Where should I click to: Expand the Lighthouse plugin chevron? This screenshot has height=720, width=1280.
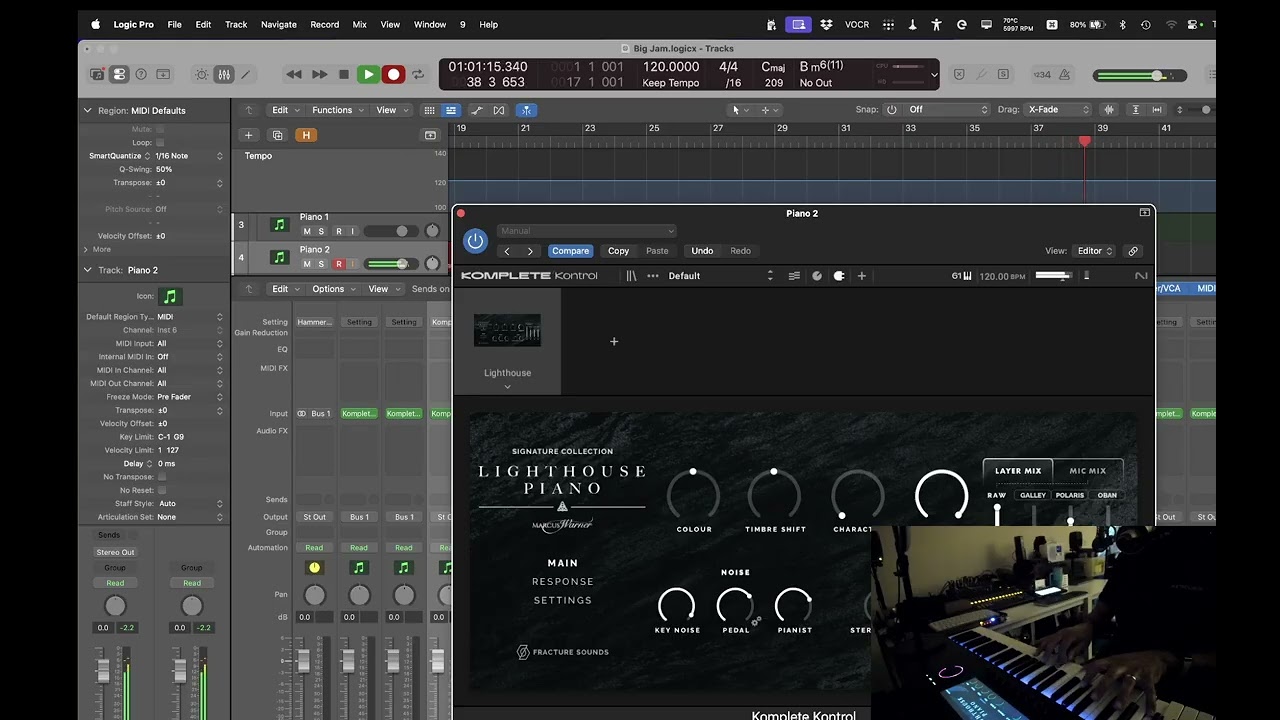(x=507, y=387)
